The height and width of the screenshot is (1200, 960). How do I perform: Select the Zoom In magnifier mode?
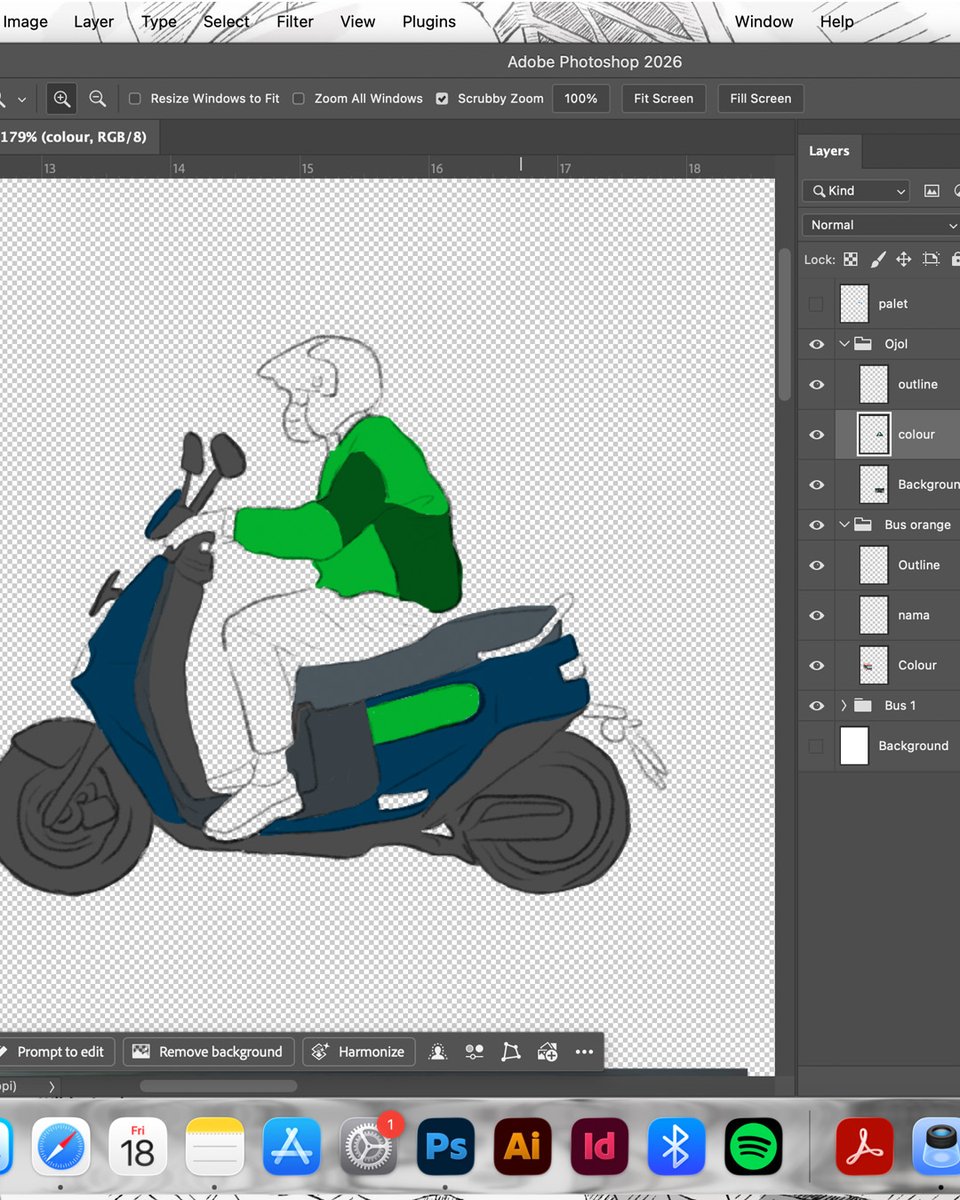(62, 98)
